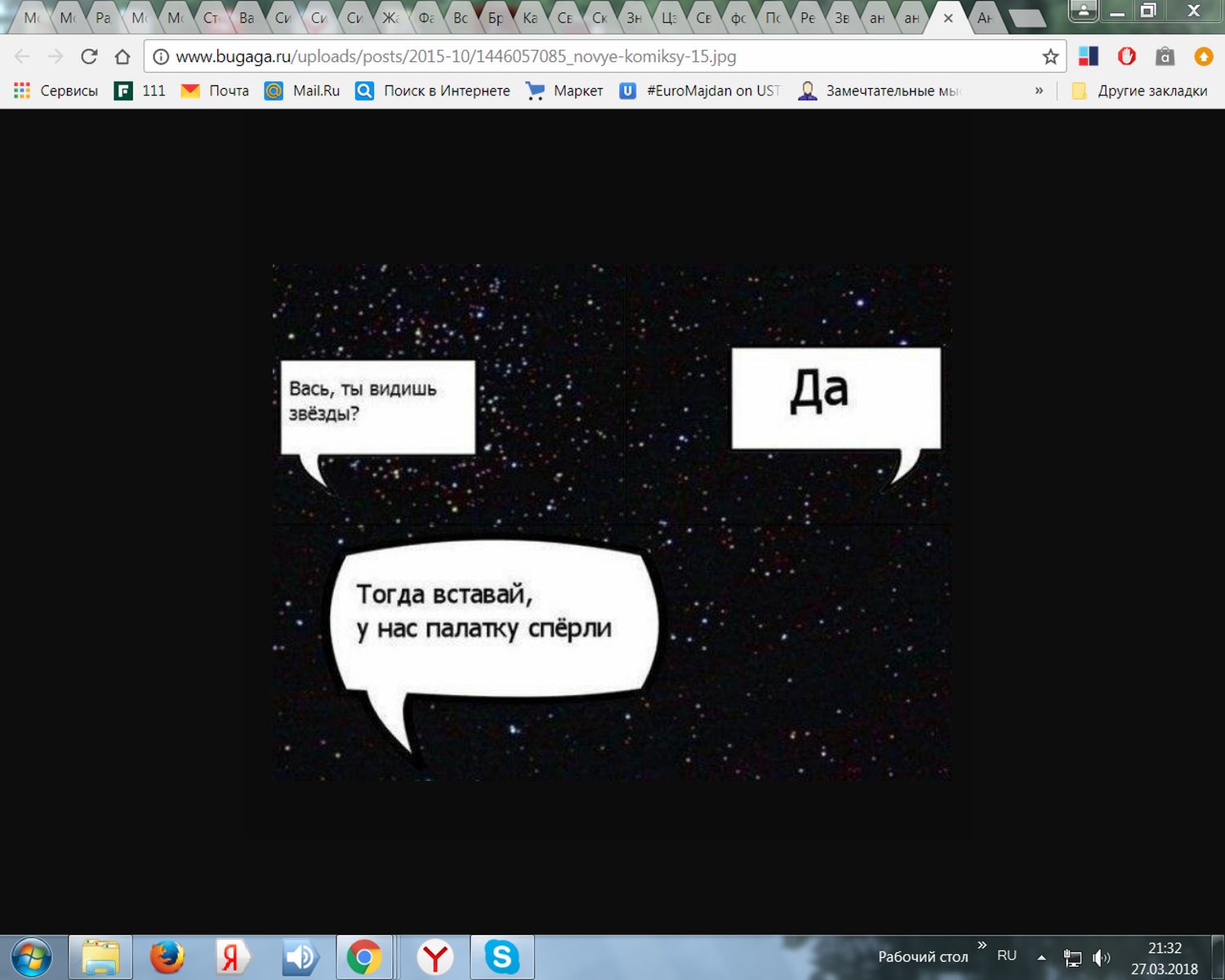The height and width of the screenshot is (980, 1225).
Task: Click the address bar URL field
Action: [572, 56]
